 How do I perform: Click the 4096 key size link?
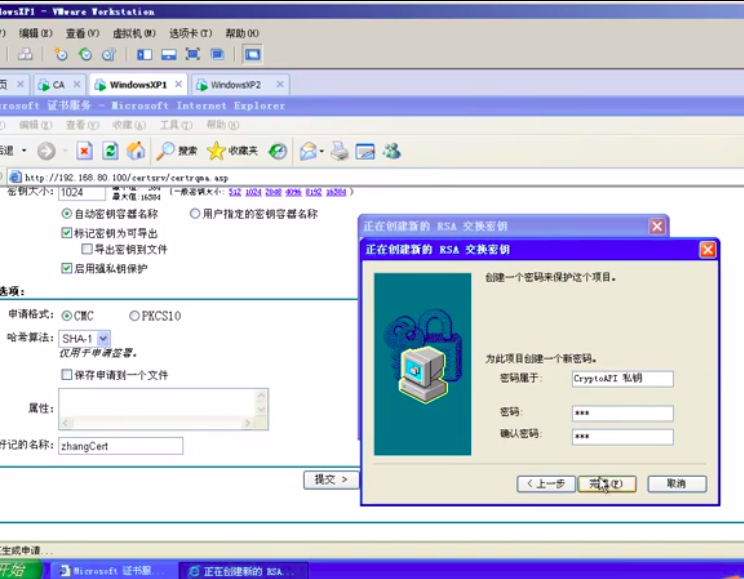pyautogui.click(x=294, y=192)
